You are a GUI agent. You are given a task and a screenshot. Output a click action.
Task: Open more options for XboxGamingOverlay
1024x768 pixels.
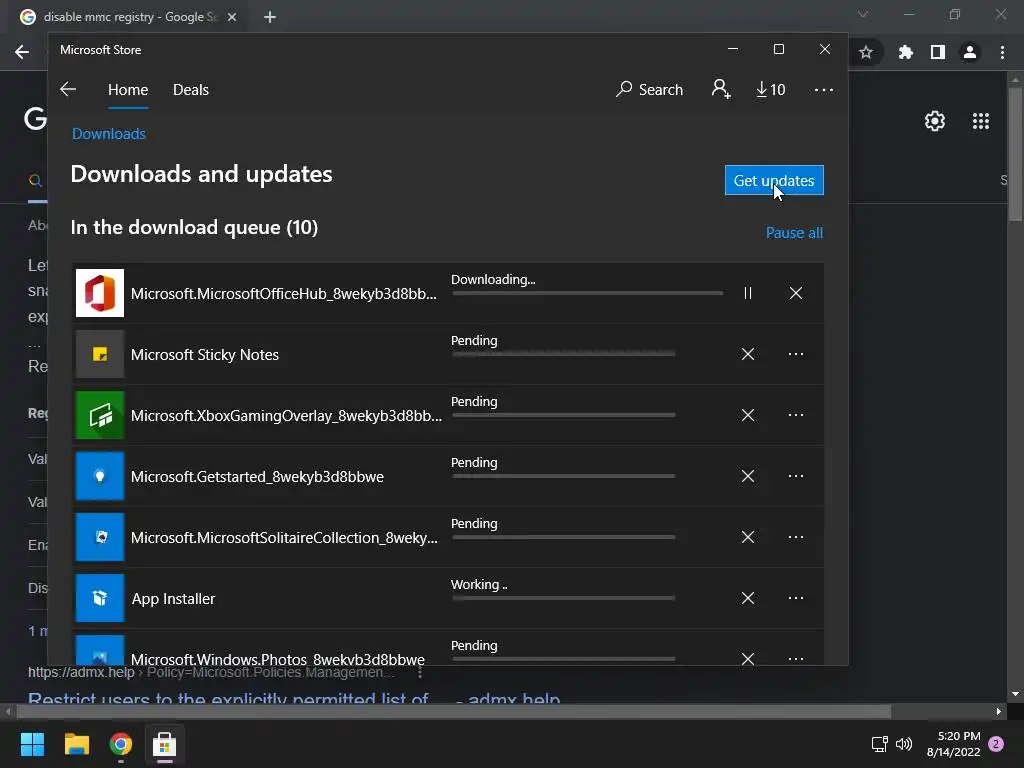coord(795,415)
